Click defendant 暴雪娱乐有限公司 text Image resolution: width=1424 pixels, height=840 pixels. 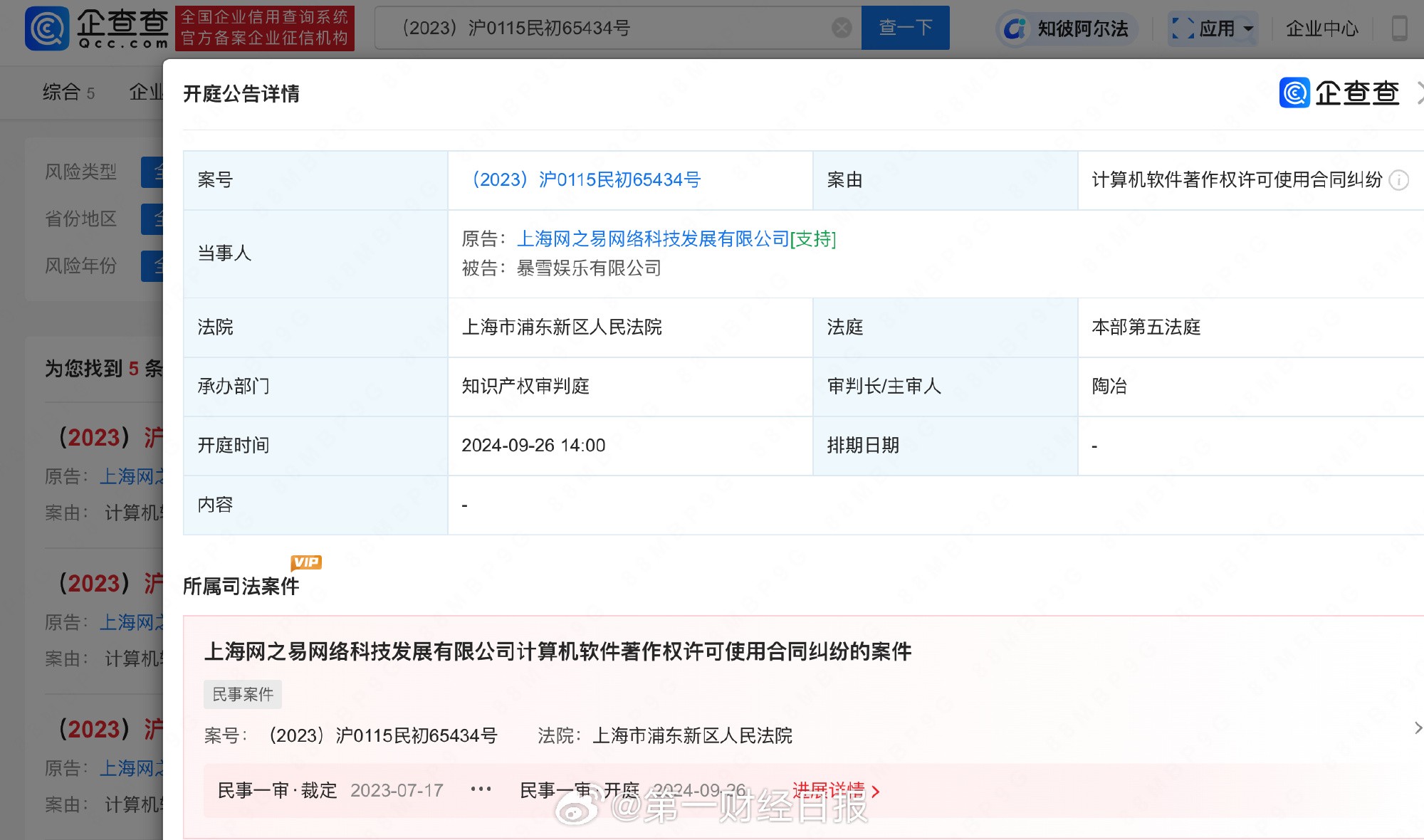click(589, 268)
